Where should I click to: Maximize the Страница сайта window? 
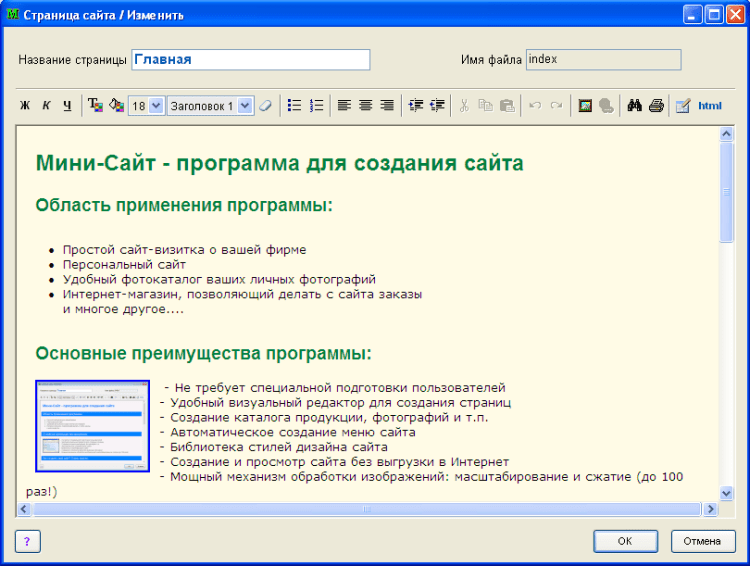(x=715, y=15)
